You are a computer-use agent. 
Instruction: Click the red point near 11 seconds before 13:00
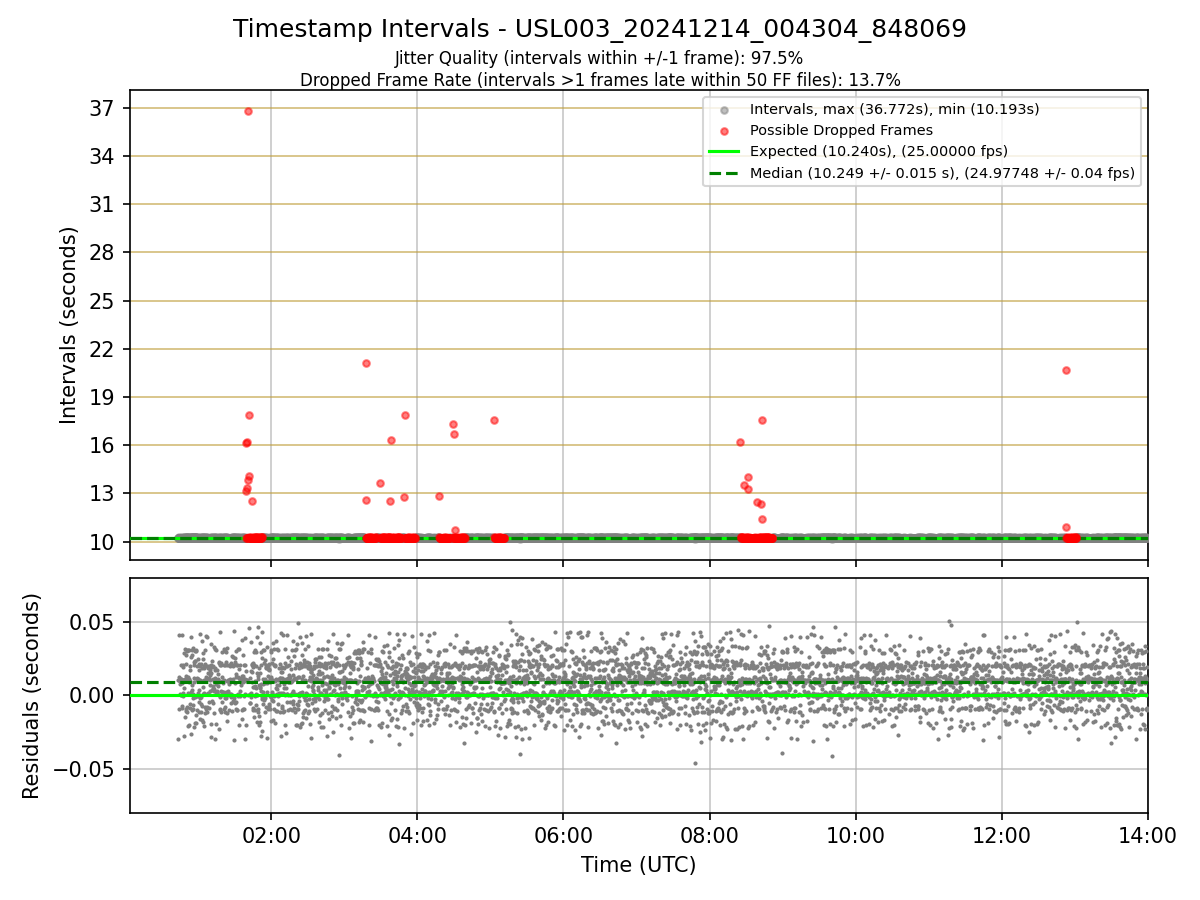click(x=1066, y=527)
